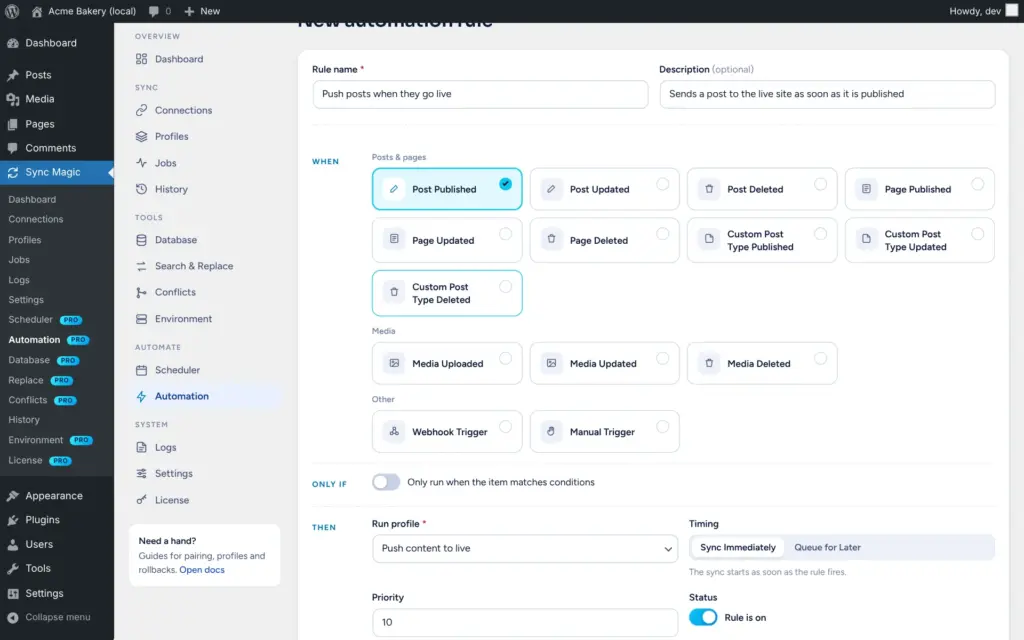Viewport: 1024px width, 640px height.
Task: Select the Media Updated trigger card
Action: (x=604, y=363)
